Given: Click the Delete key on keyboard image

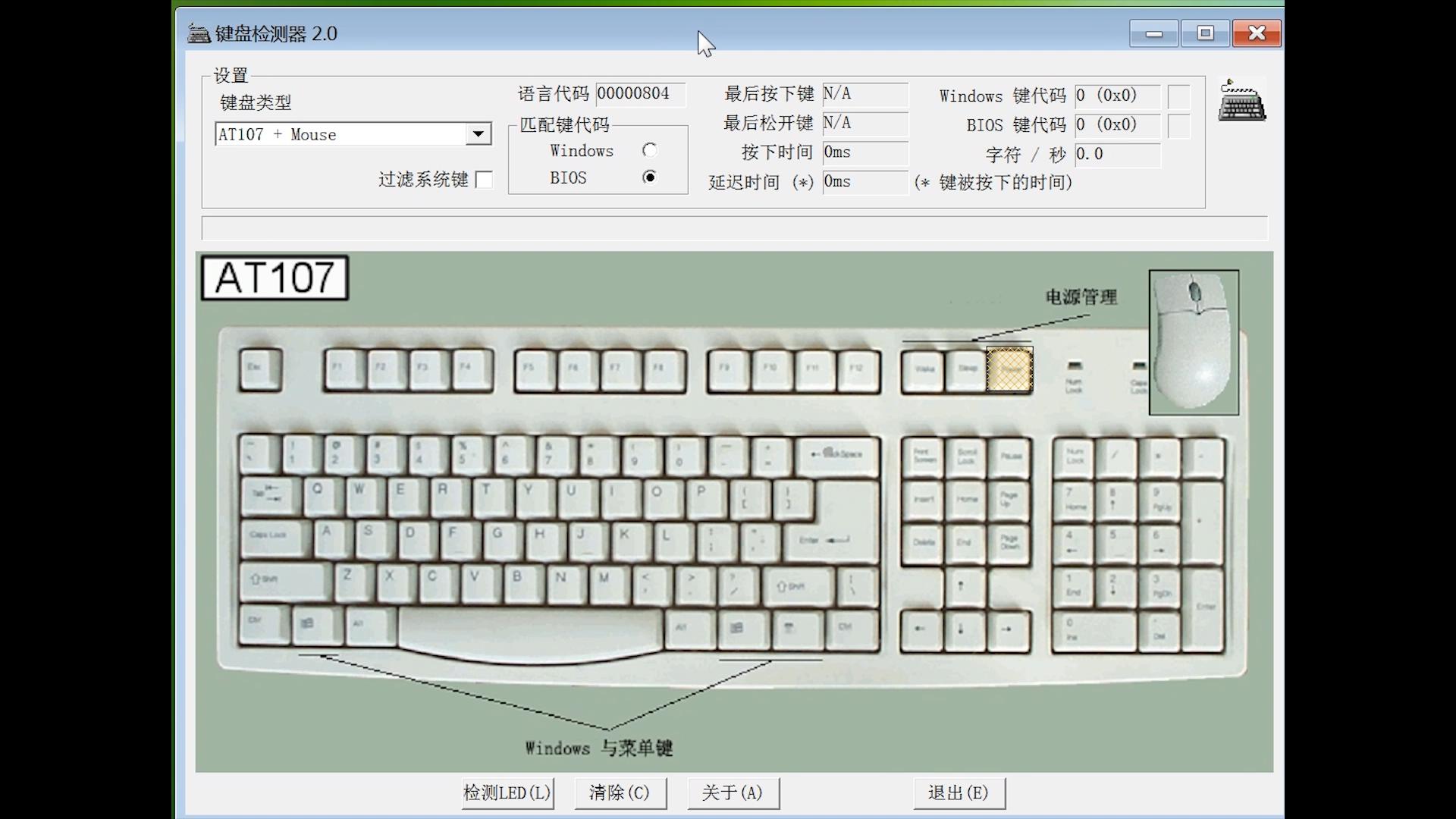Looking at the screenshot, I should pyautogui.click(x=923, y=543).
